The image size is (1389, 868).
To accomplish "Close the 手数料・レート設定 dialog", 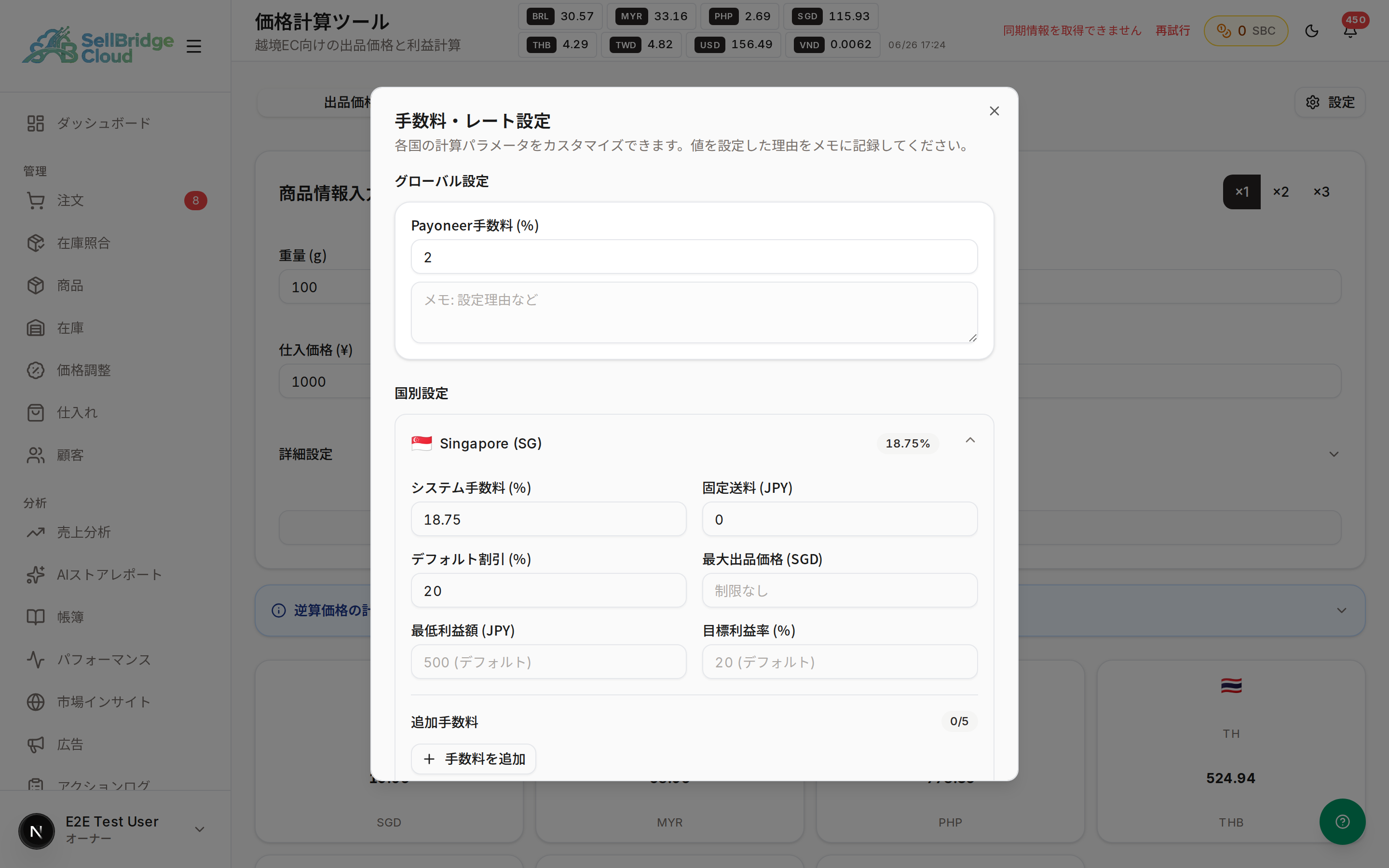I will [x=994, y=111].
